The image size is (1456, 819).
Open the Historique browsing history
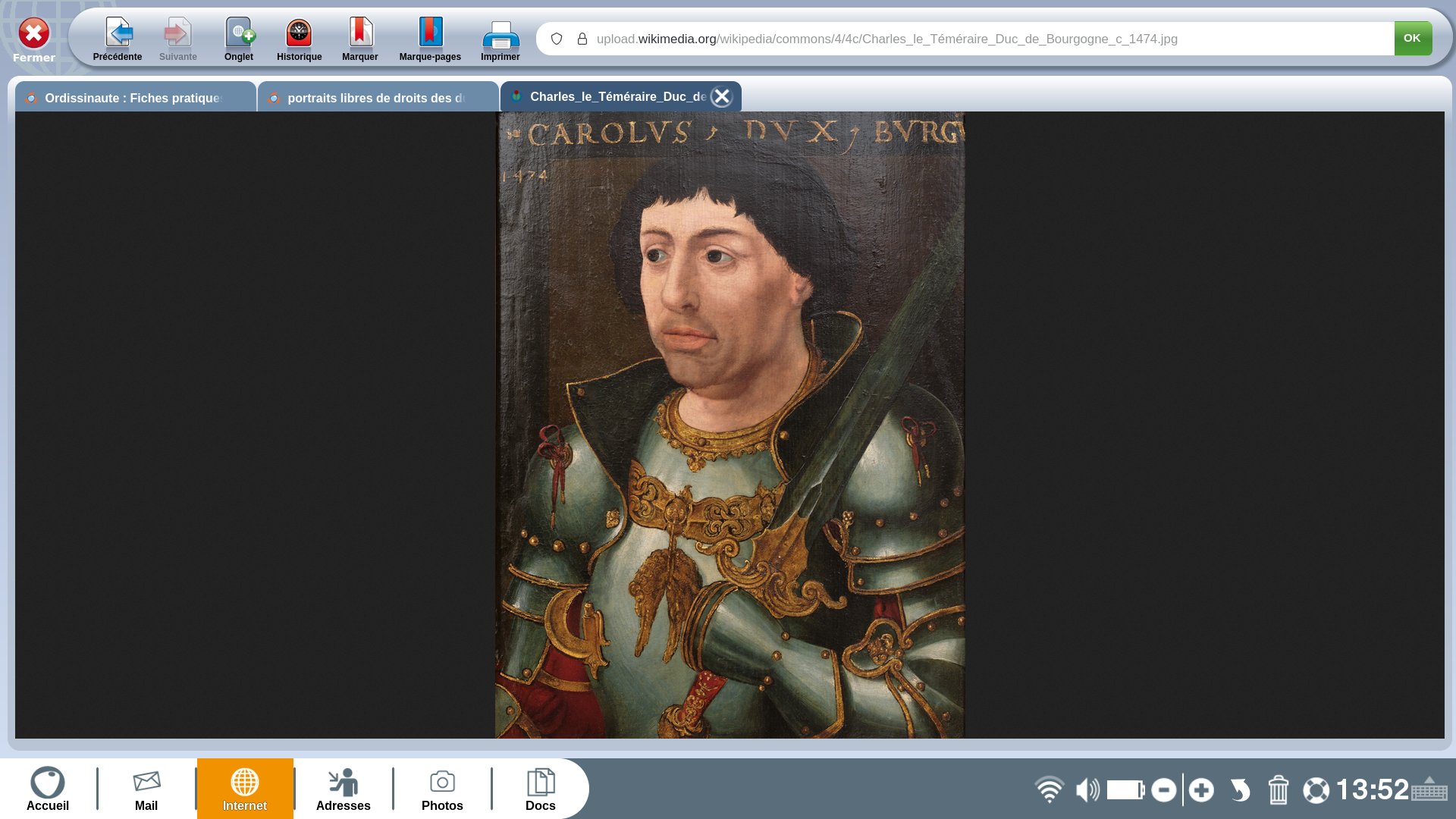(299, 39)
